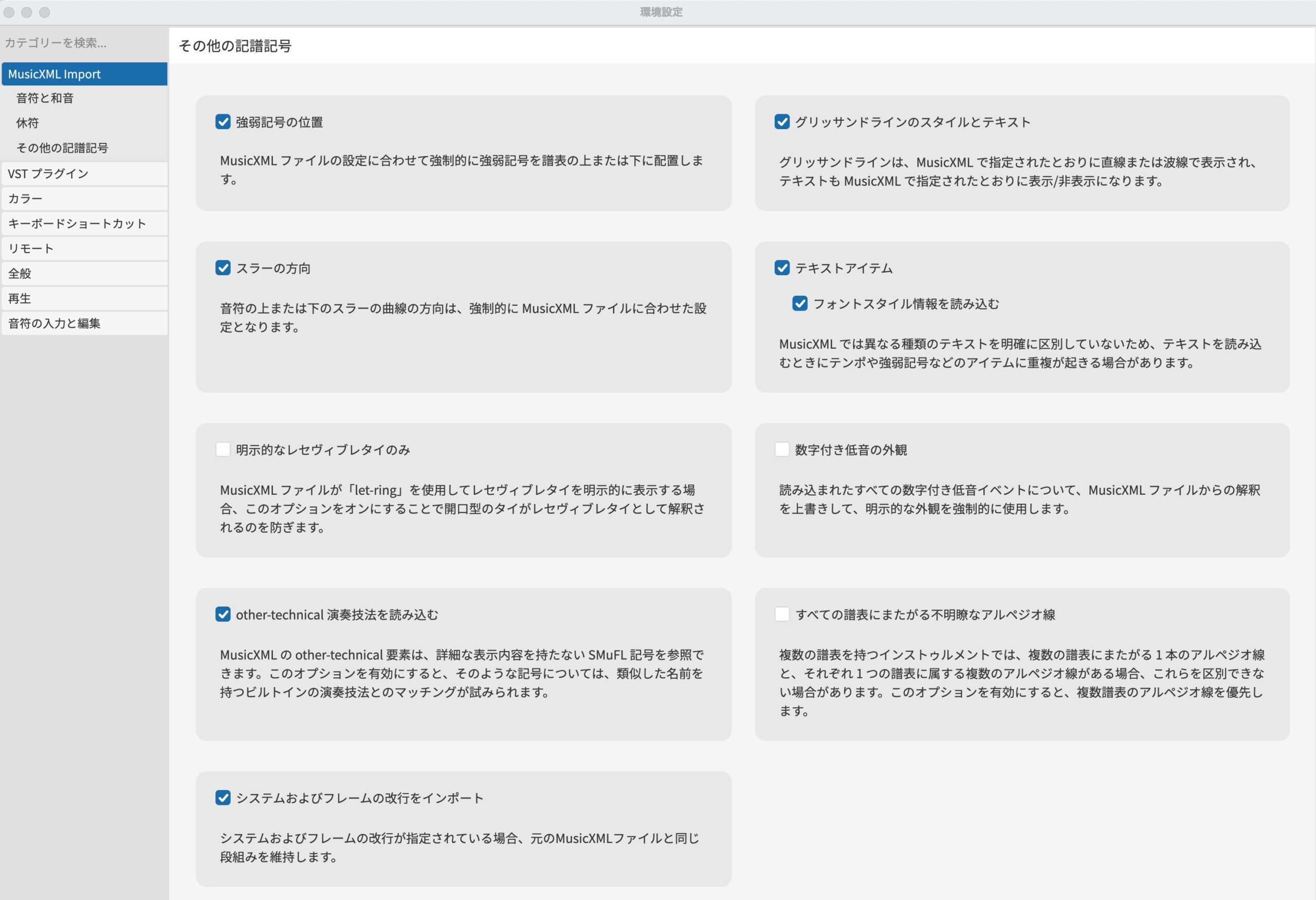This screenshot has height=900, width=1316.
Task: Check 数字付き低音の外観 checkbox
Action: (781, 449)
